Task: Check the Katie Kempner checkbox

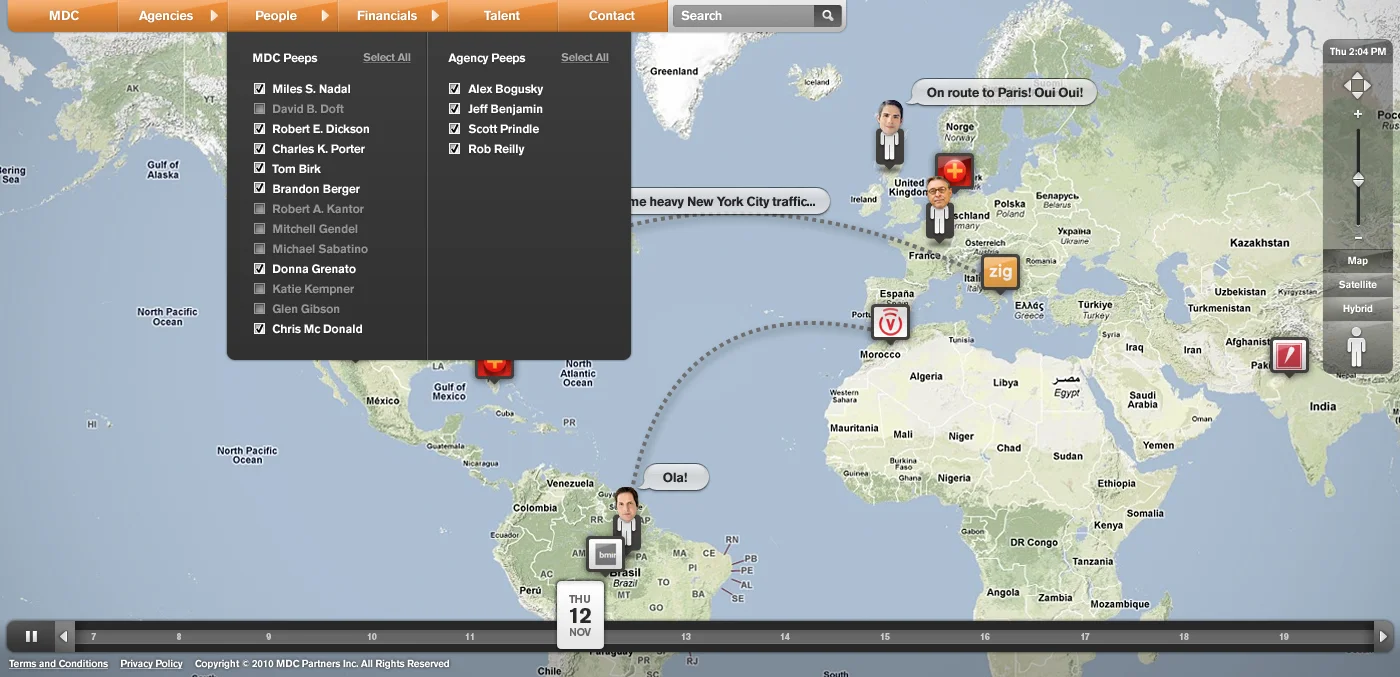Action: (260, 289)
